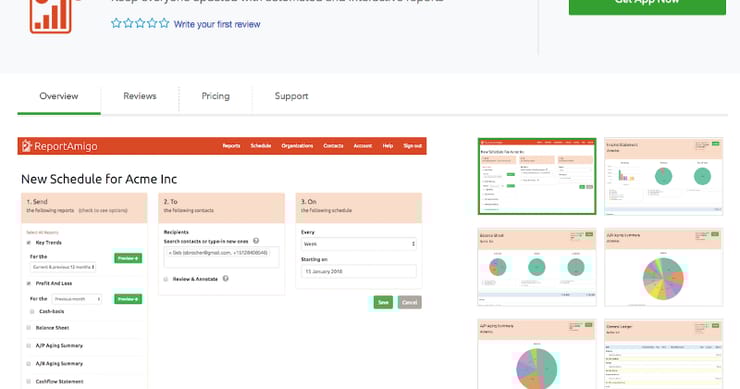Open the General Ledger thumbnail
The width and height of the screenshot is (740, 389).
[664, 354]
